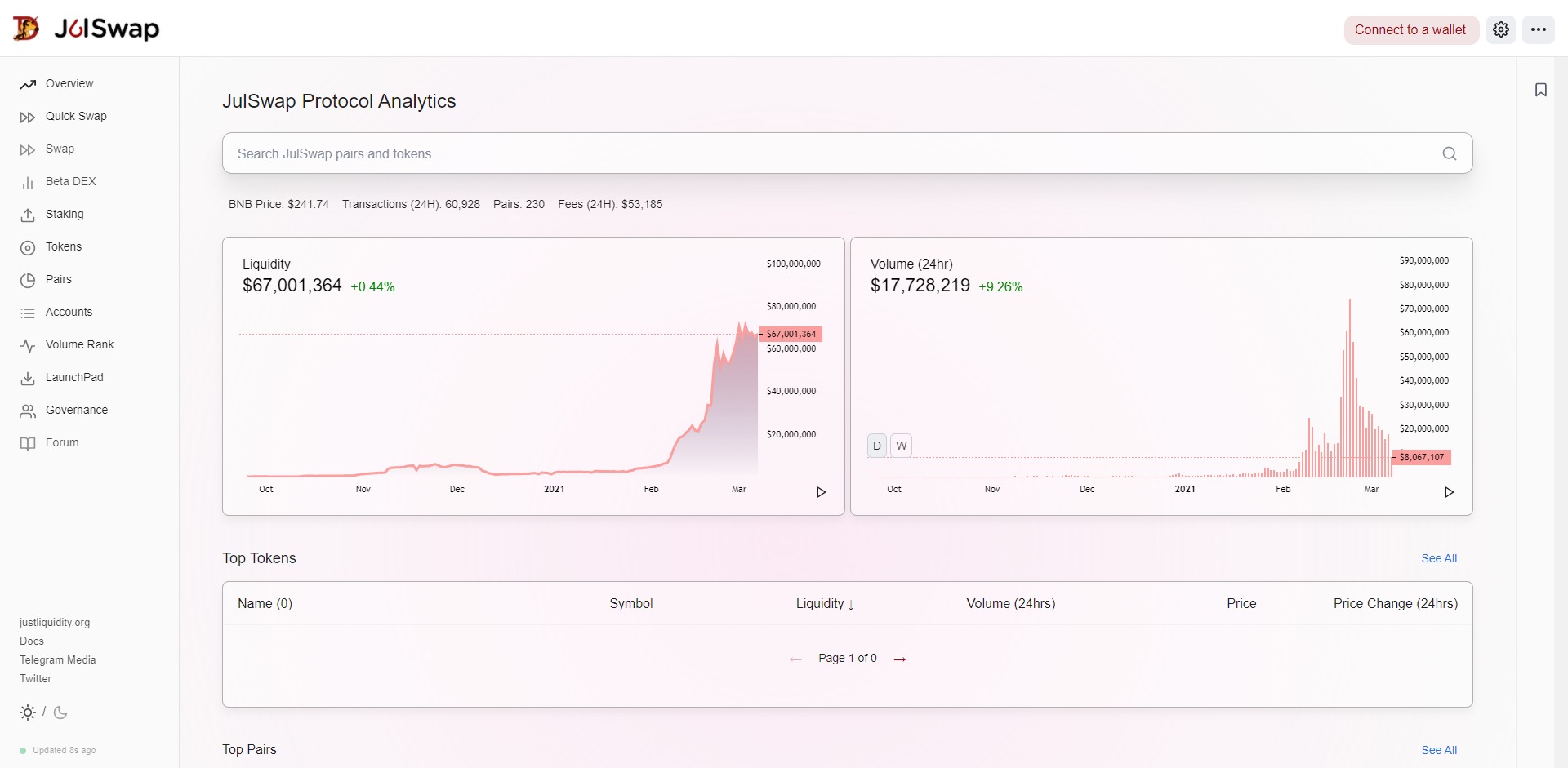Click the Quick Swap fast-forward icon
This screenshot has height=768, width=1568.
point(28,117)
